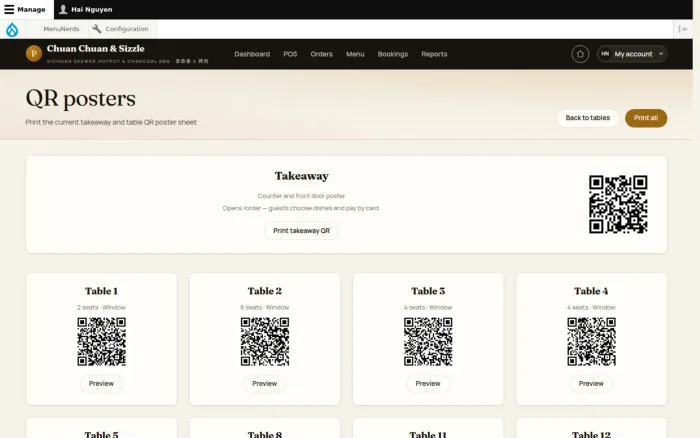Click the home icon button
700x438 pixels.
click(x=580, y=54)
